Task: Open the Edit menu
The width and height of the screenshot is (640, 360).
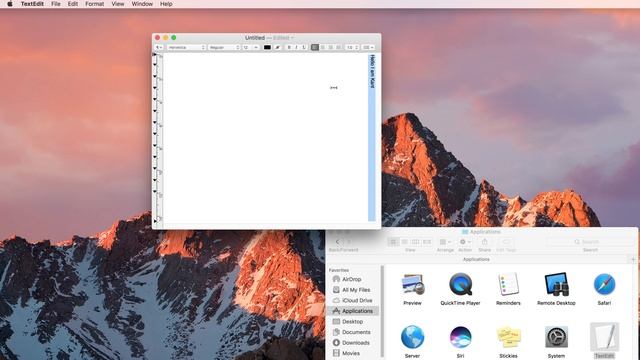Action: [73, 4]
